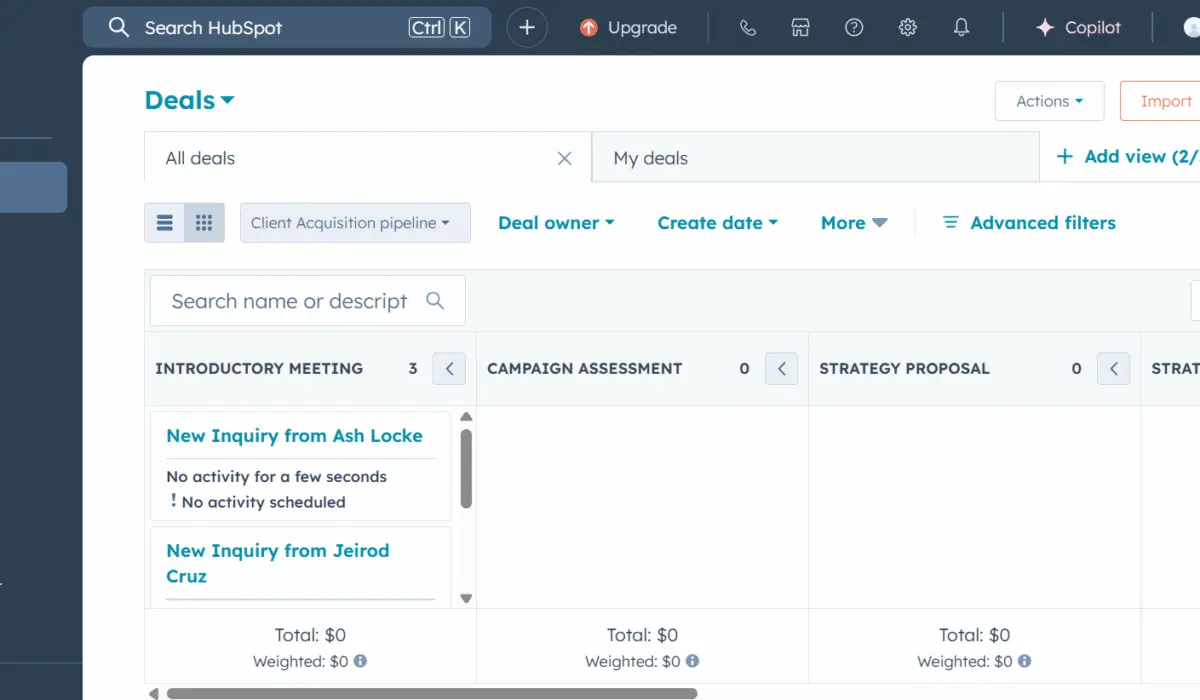This screenshot has width=1200, height=700.
Task: Open the marketplace storefront icon
Action: tap(800, 28)
